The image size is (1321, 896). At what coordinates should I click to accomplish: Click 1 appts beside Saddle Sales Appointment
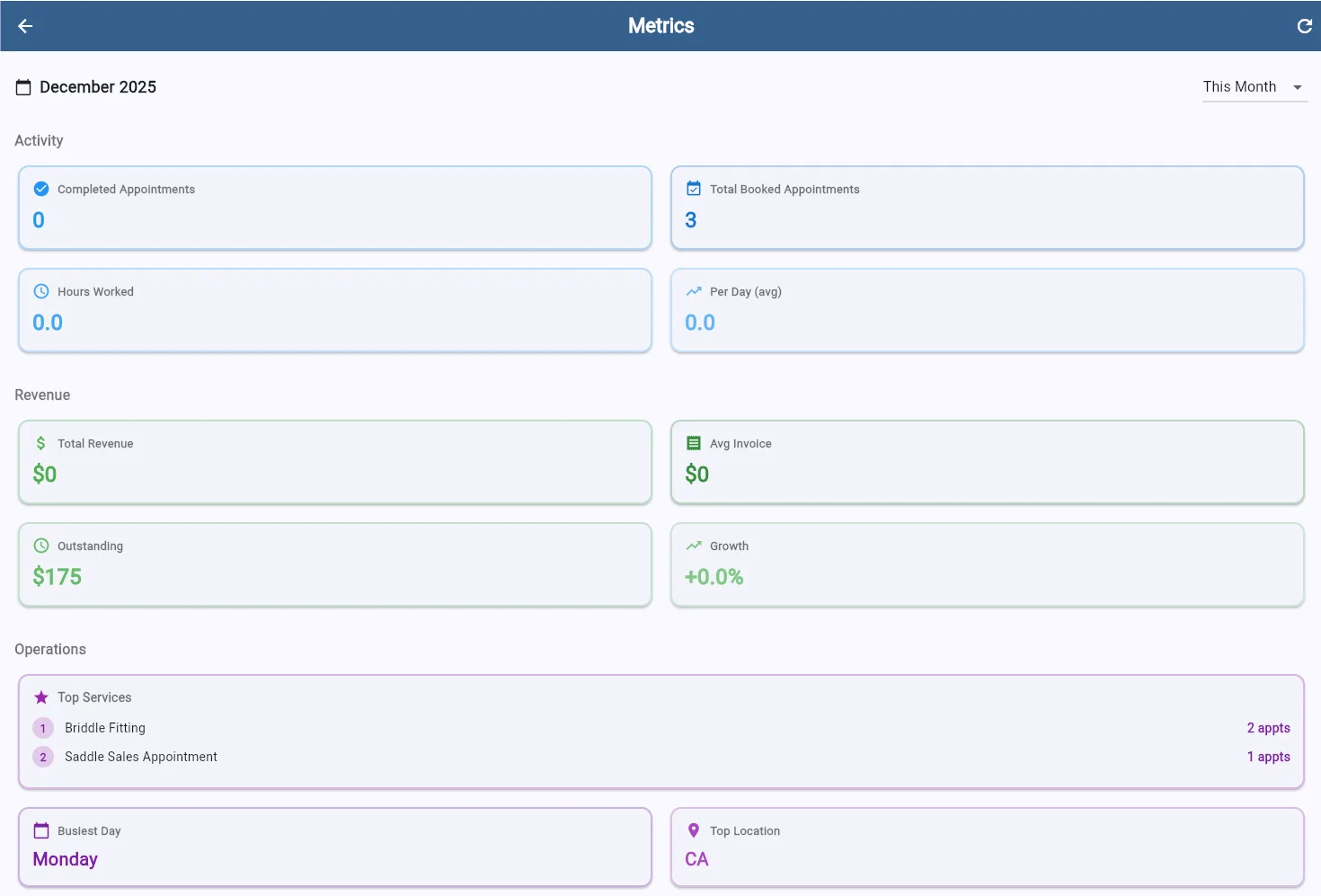1268,757
